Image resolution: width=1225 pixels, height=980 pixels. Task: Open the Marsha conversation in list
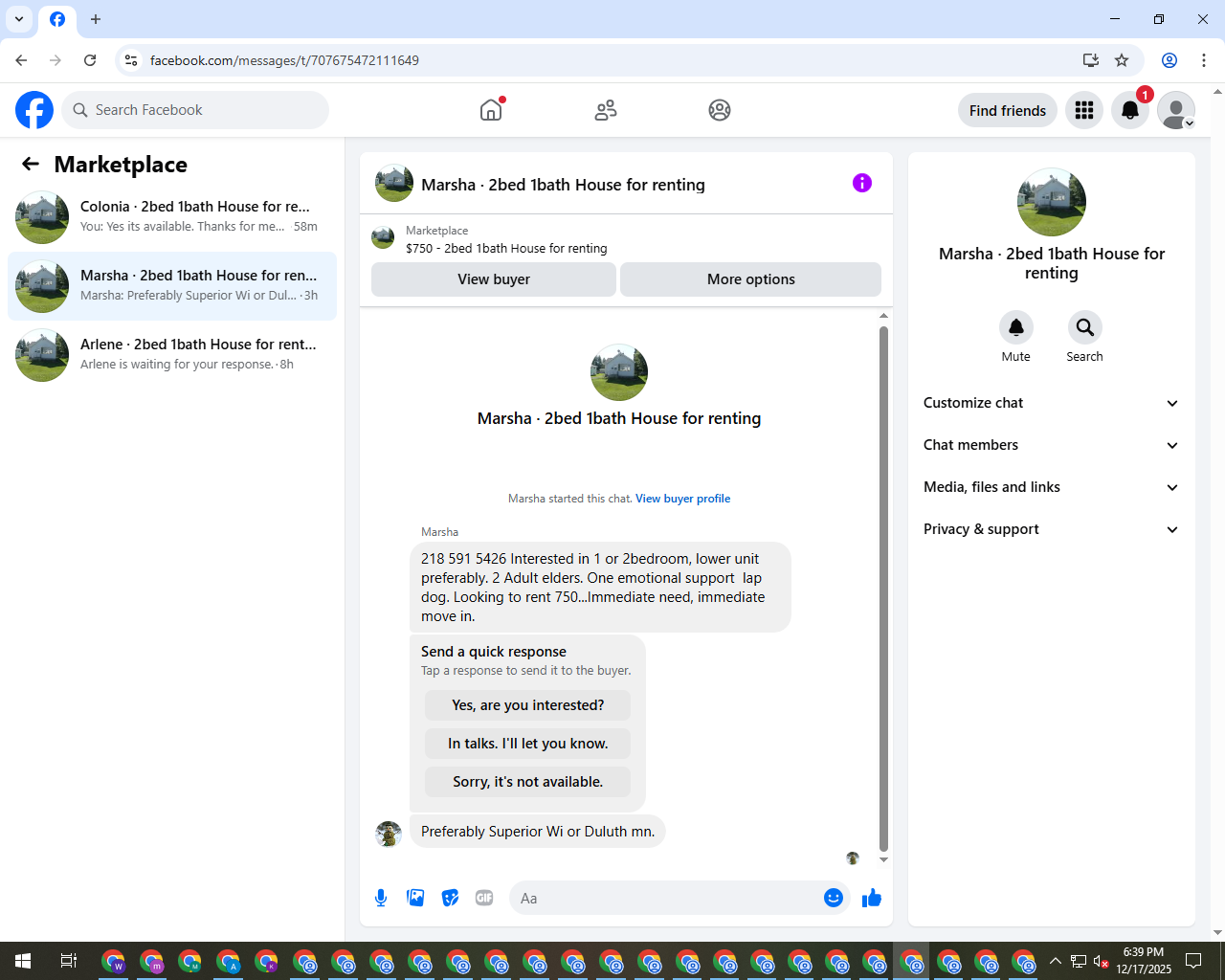pos(172,286)
